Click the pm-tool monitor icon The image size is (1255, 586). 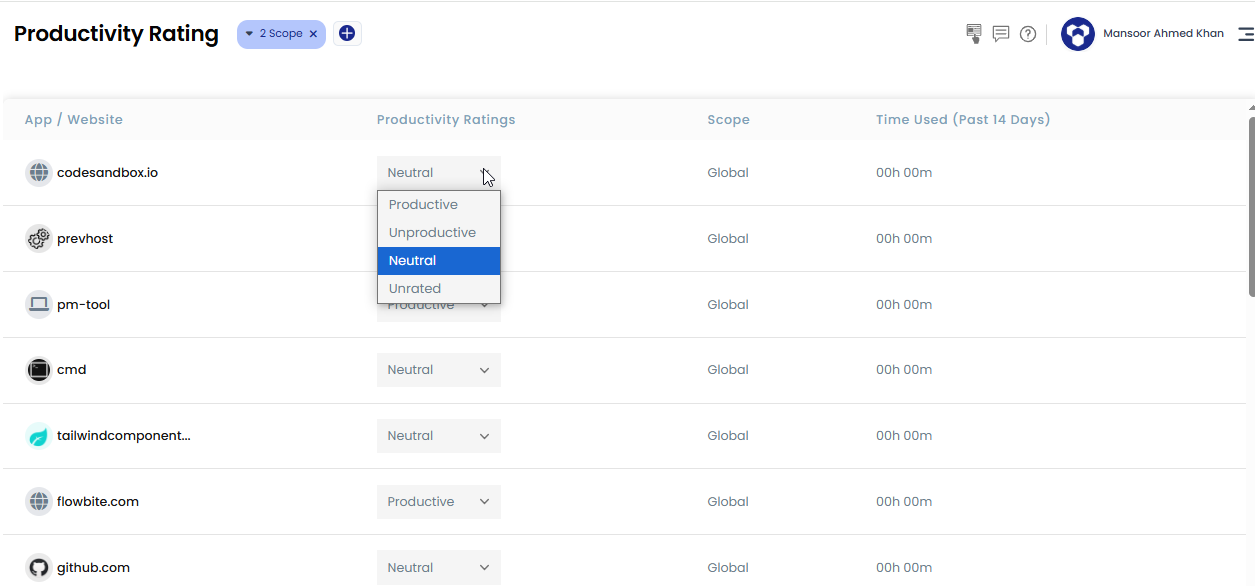38,304
